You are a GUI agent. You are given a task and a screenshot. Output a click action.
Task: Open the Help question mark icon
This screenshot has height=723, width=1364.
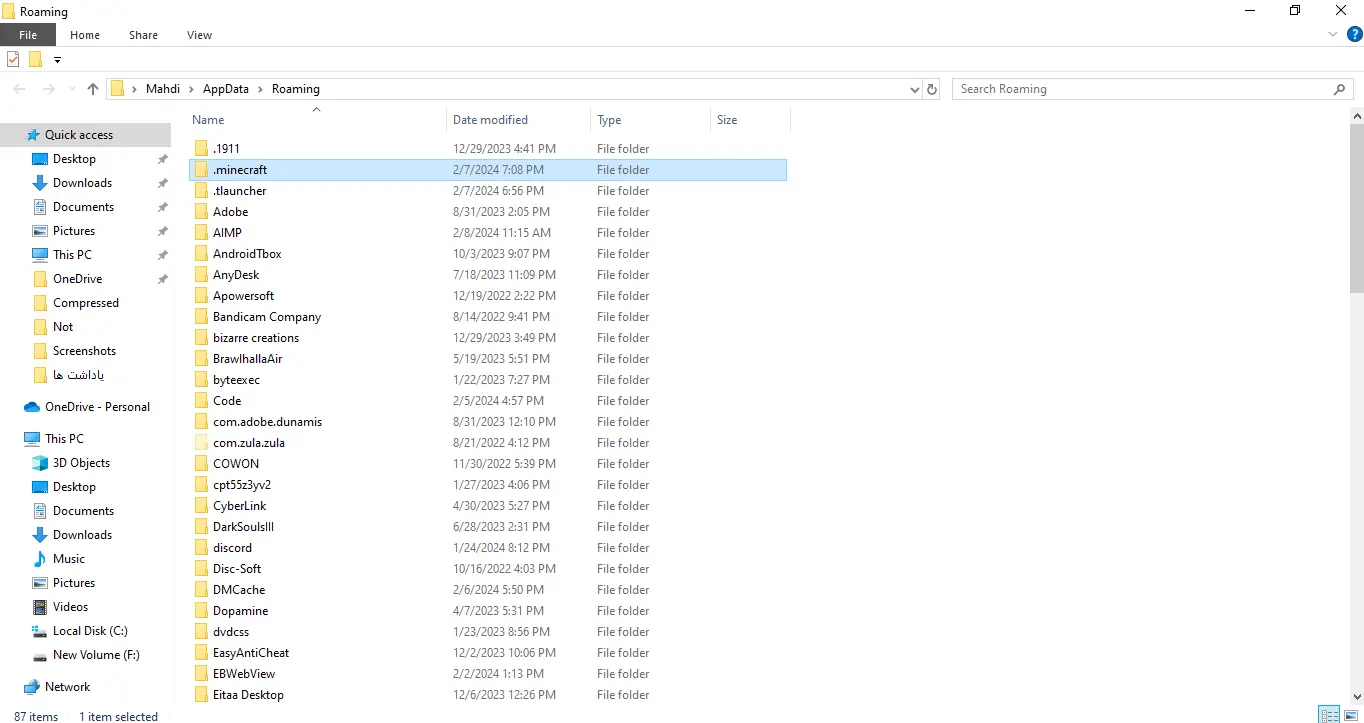click(1355, 34)
